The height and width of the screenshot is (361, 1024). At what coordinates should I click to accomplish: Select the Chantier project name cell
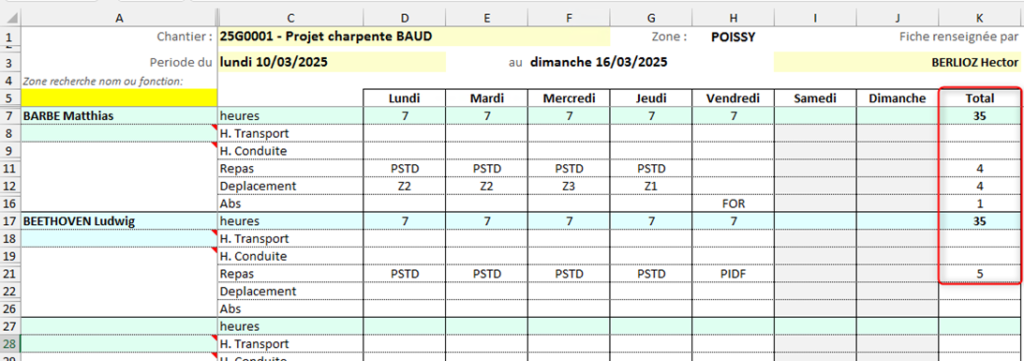[414, 36]
